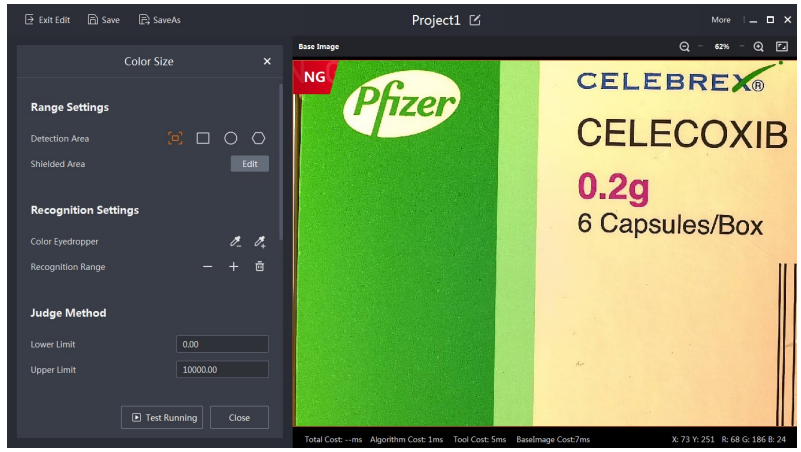801x452 pixels.
Task: Decrease the Recognition Range with minus
Action: click(x=207, y=267)
